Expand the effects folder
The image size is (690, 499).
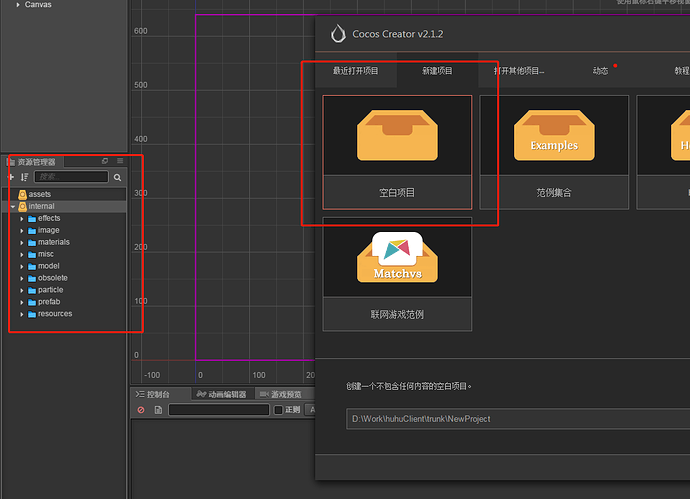click(22, 219)
